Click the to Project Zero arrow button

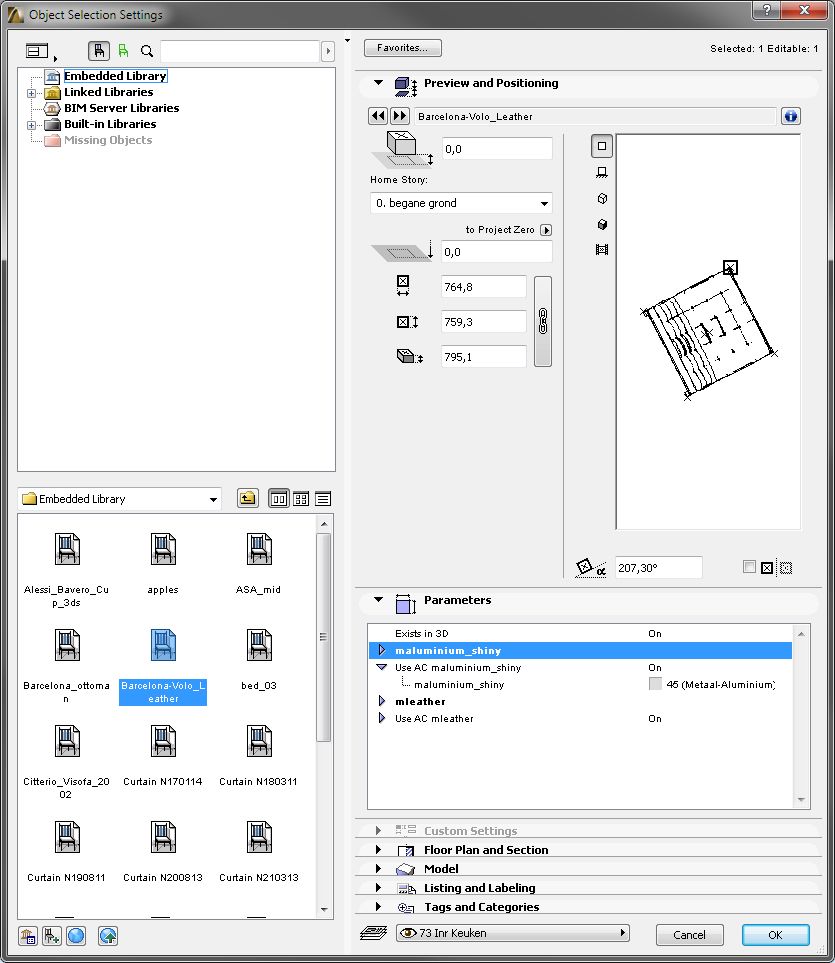[x=546, y=230]
